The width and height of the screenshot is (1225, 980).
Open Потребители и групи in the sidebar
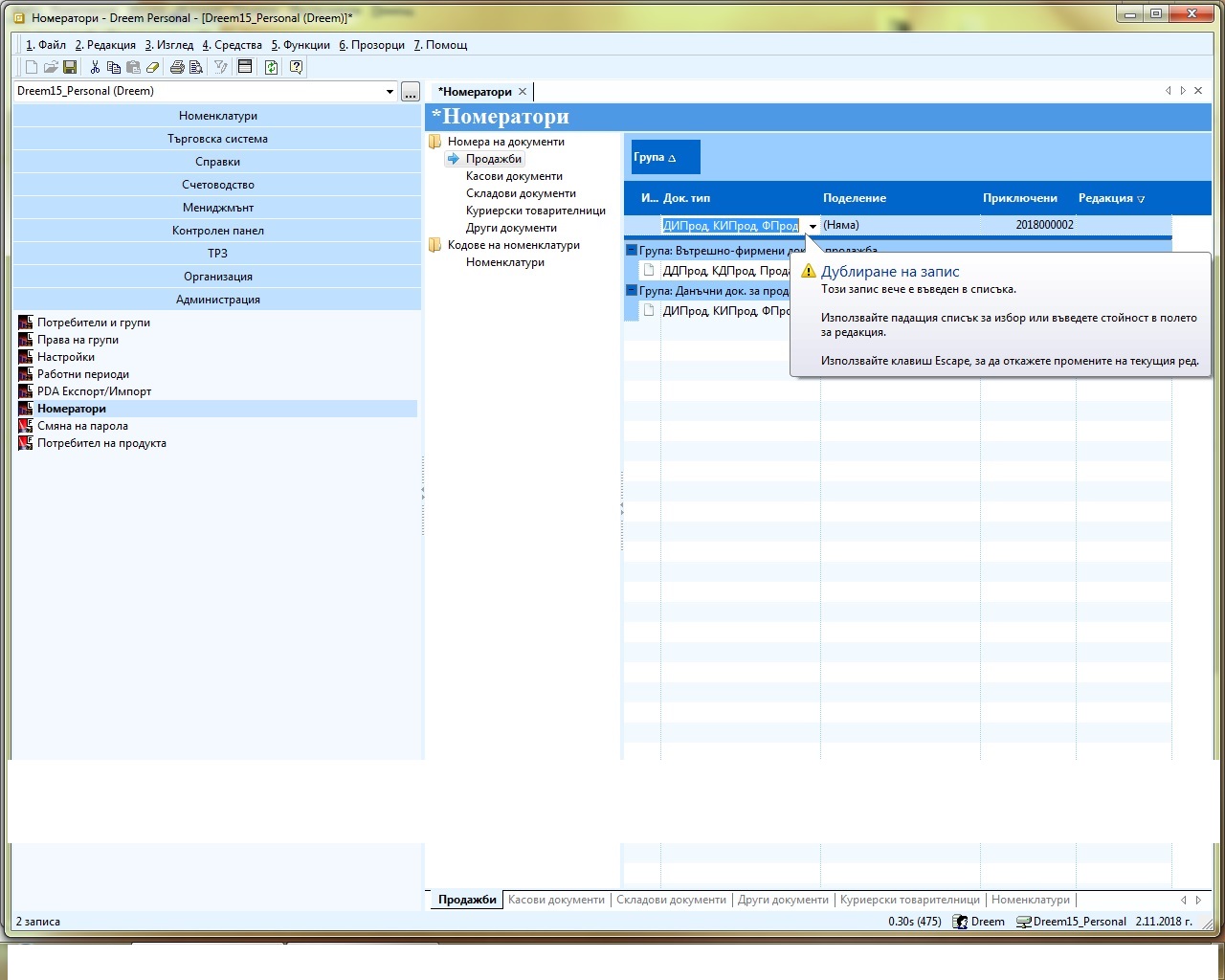[x=93, y=323]
